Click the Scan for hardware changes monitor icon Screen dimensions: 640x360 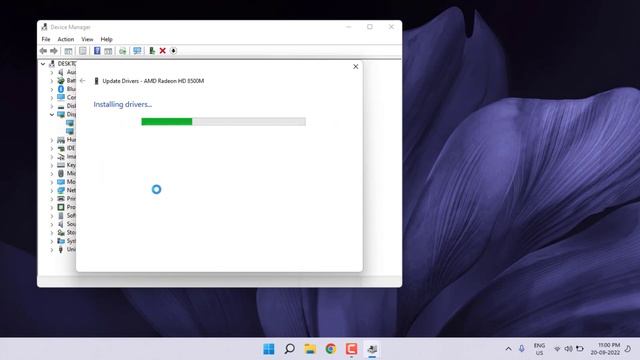click(137, 51)
